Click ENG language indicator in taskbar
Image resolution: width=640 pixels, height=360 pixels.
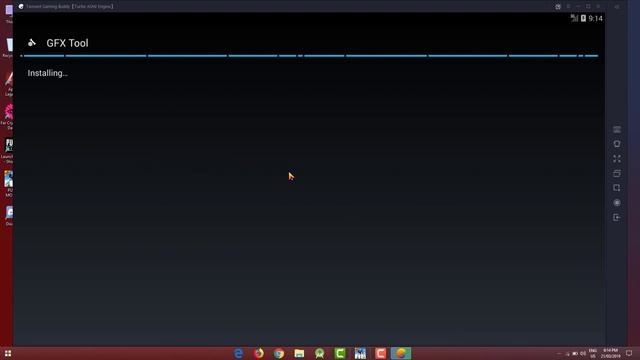pos(593,353)
